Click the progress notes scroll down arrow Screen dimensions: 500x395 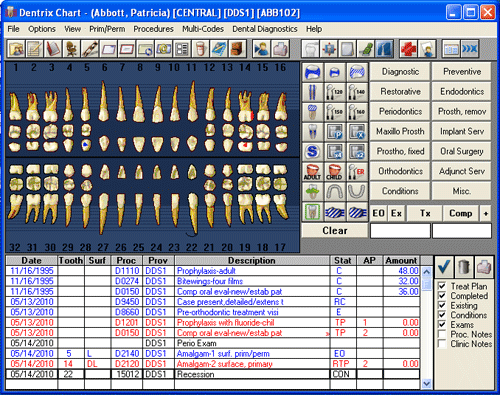(x=426, y=384)
